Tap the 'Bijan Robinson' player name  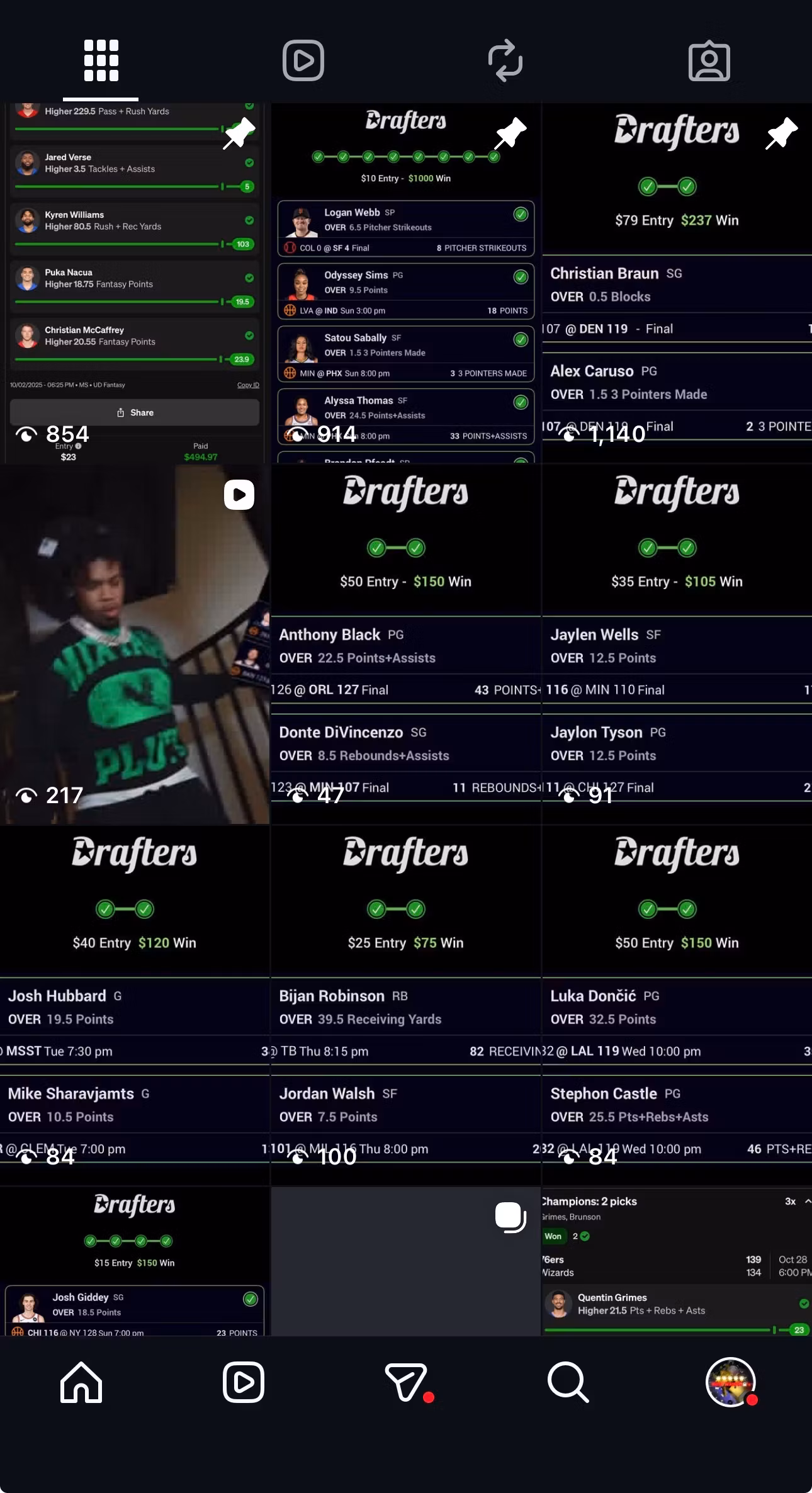(332, 996)
